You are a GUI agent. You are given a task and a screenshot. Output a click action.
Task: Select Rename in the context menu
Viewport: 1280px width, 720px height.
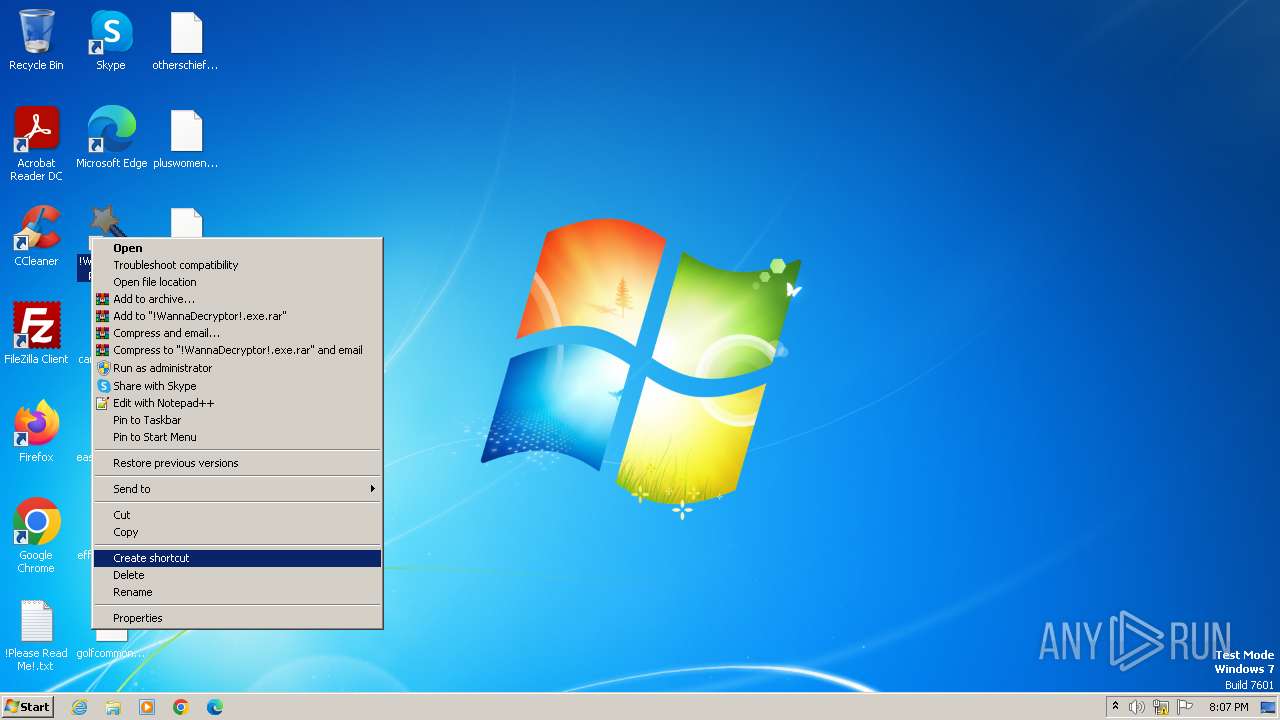tap(237, 592)
